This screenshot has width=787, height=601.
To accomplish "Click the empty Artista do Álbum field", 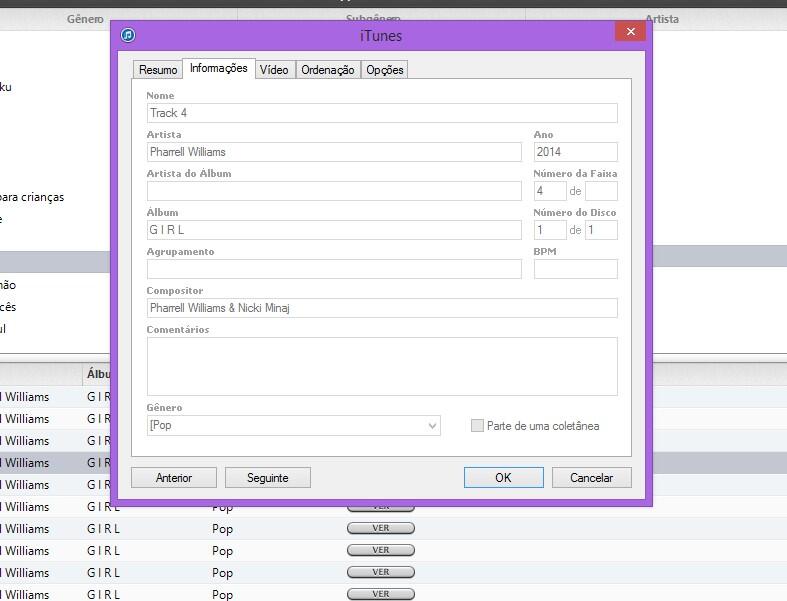I will click(334, 191).
